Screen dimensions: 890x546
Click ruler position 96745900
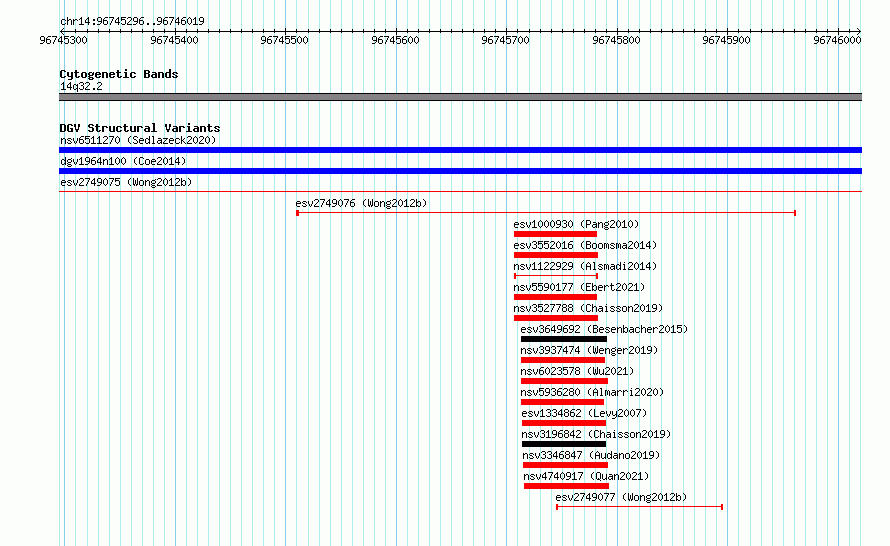pyautogui.click(x=726, y=40)
